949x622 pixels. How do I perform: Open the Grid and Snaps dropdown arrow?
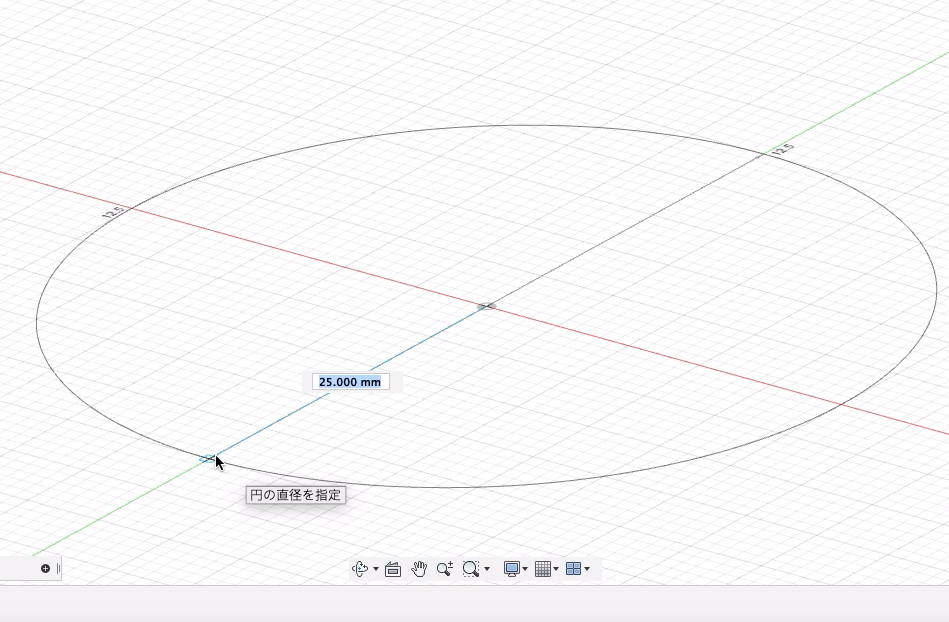(x=556, y=569)
